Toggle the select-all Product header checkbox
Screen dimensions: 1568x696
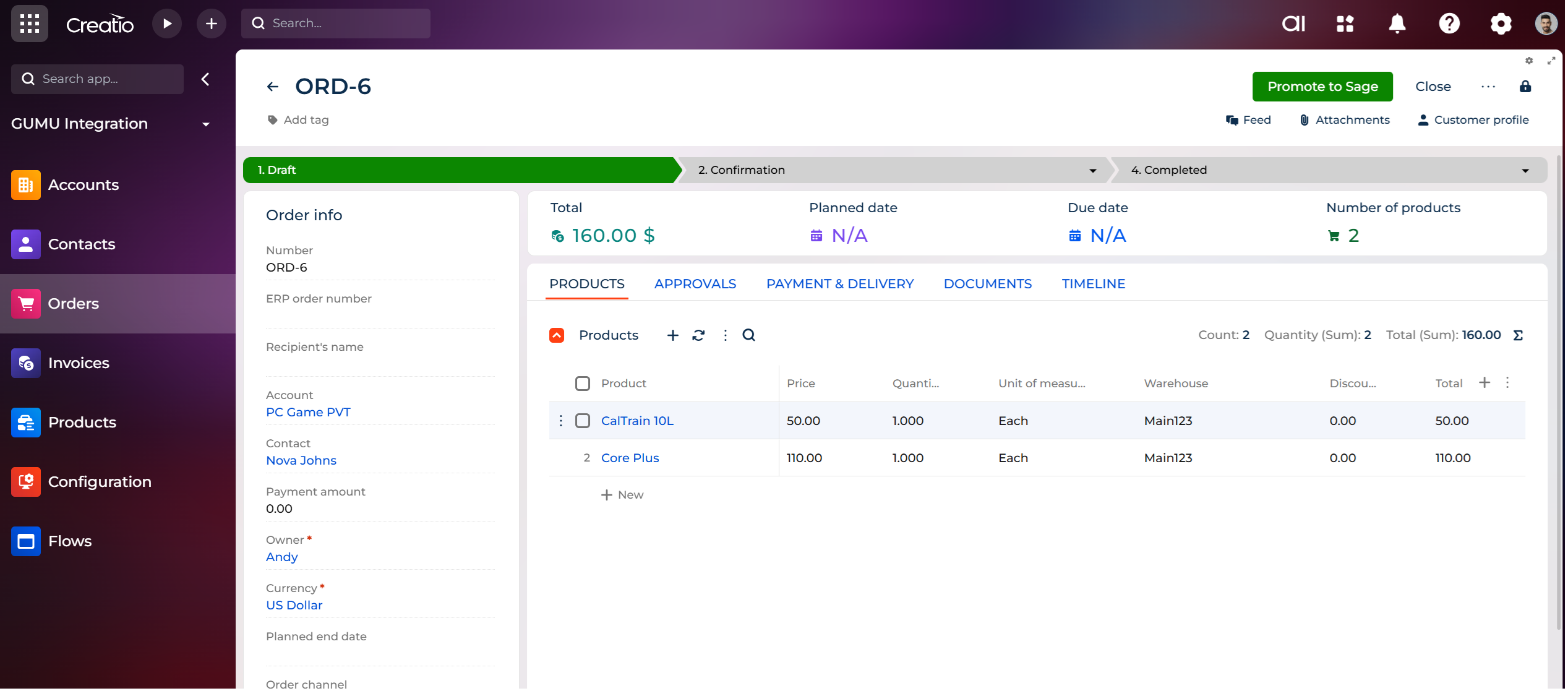(582, 384)
